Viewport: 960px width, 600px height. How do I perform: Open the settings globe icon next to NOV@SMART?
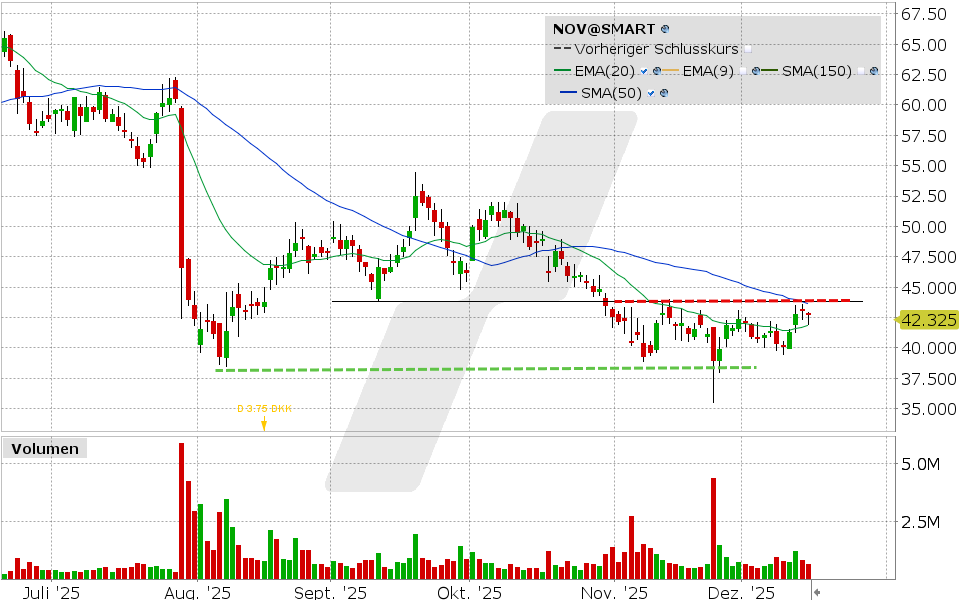(664, 30)
